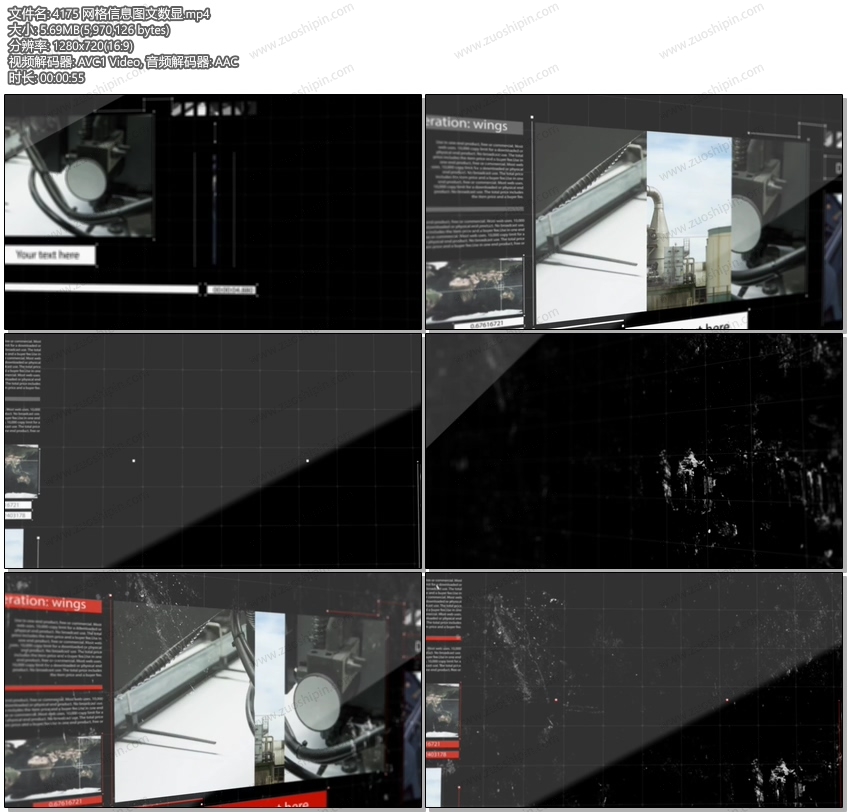The width and height of the screenshot is (848, 812).
Task: Select the frame with the grey 'eration: wings' header
Action: [x=634, y=212]
